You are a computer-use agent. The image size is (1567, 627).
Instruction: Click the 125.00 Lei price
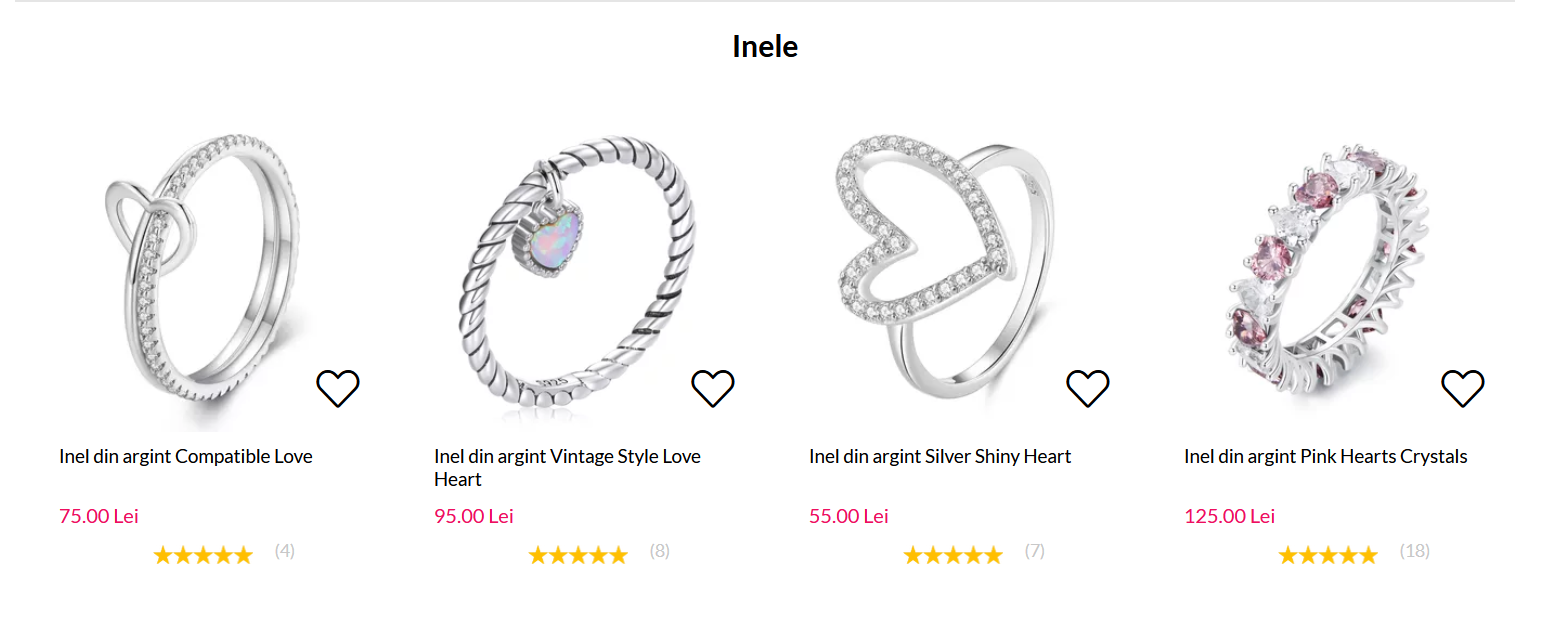pyautogui.click(x=1229, y=517)
